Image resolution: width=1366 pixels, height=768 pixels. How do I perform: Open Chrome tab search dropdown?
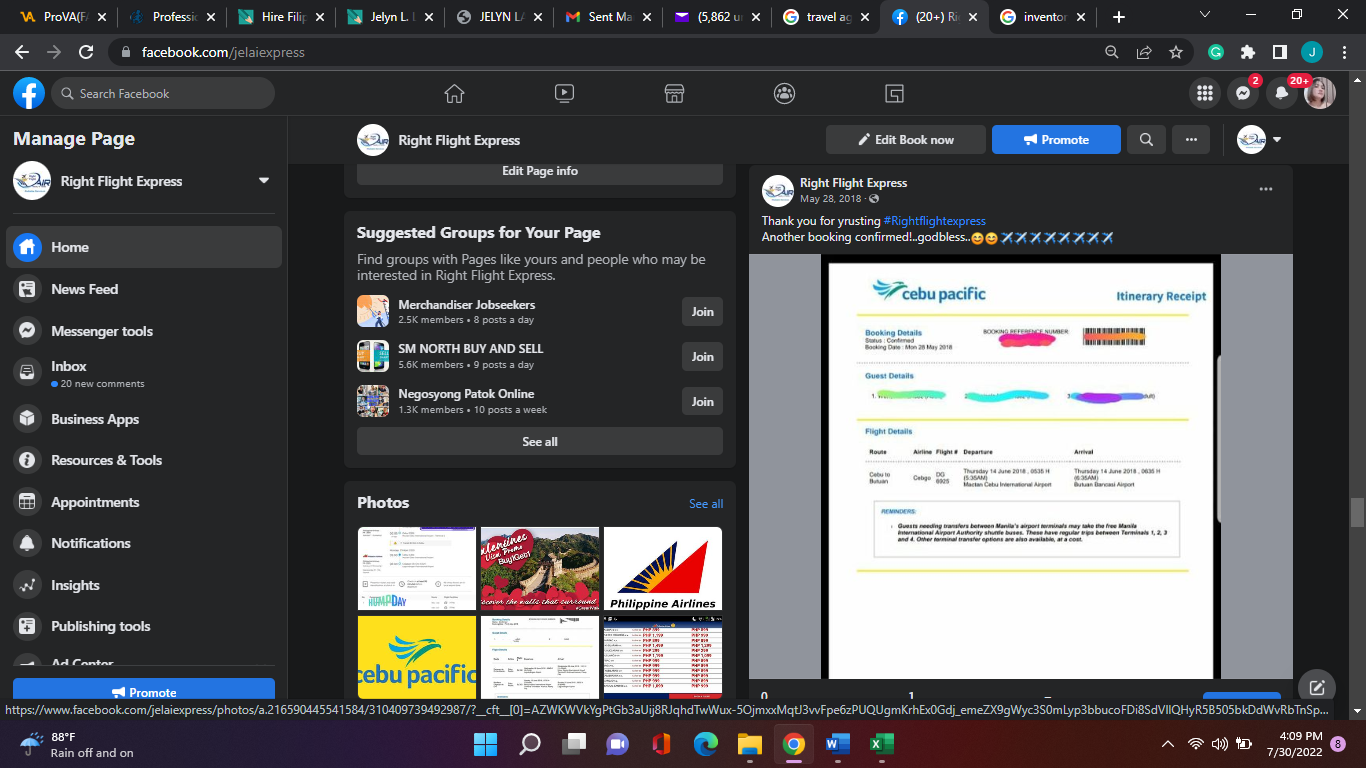[x=1204, y=15]
